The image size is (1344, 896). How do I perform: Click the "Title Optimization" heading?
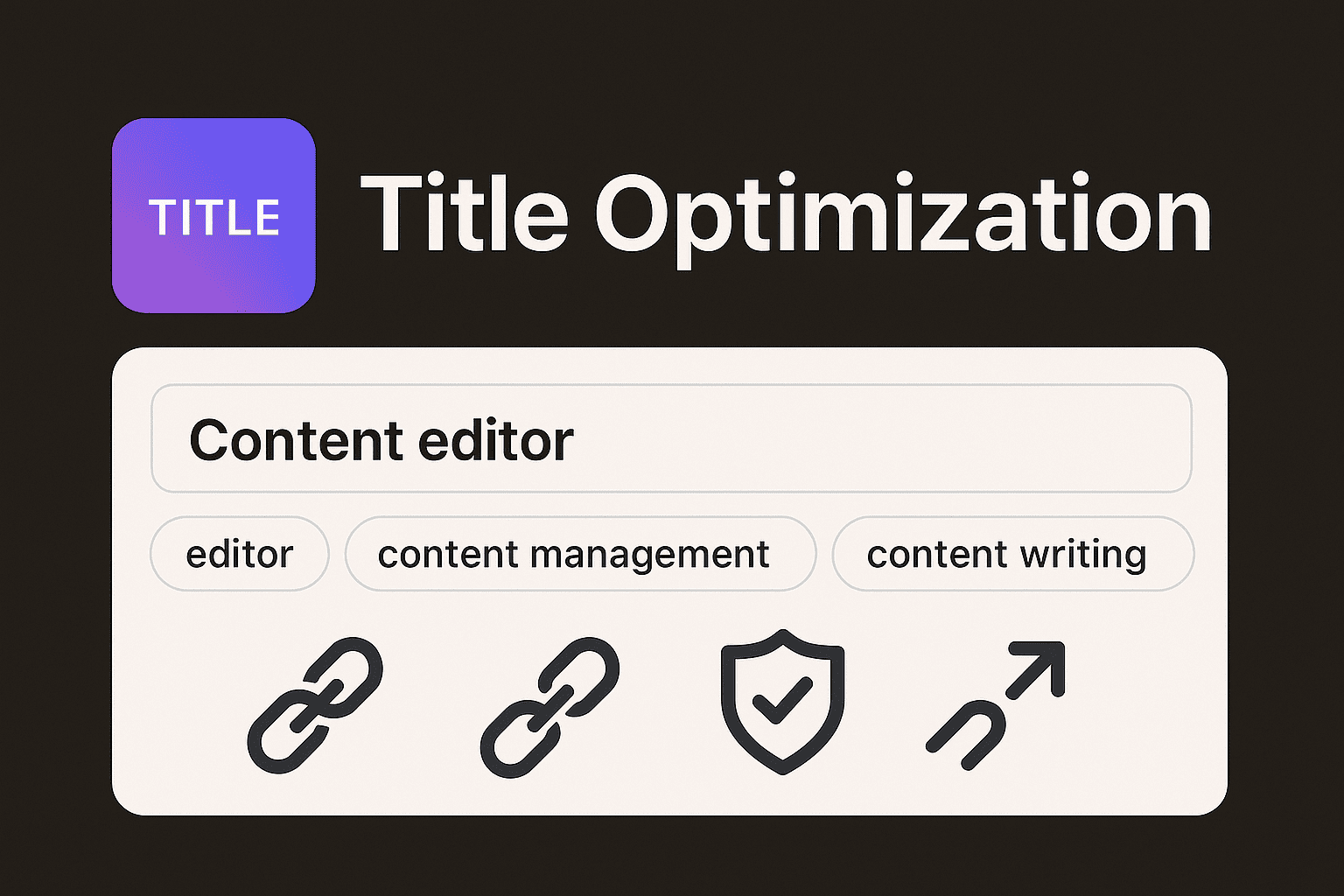(785, 215)
